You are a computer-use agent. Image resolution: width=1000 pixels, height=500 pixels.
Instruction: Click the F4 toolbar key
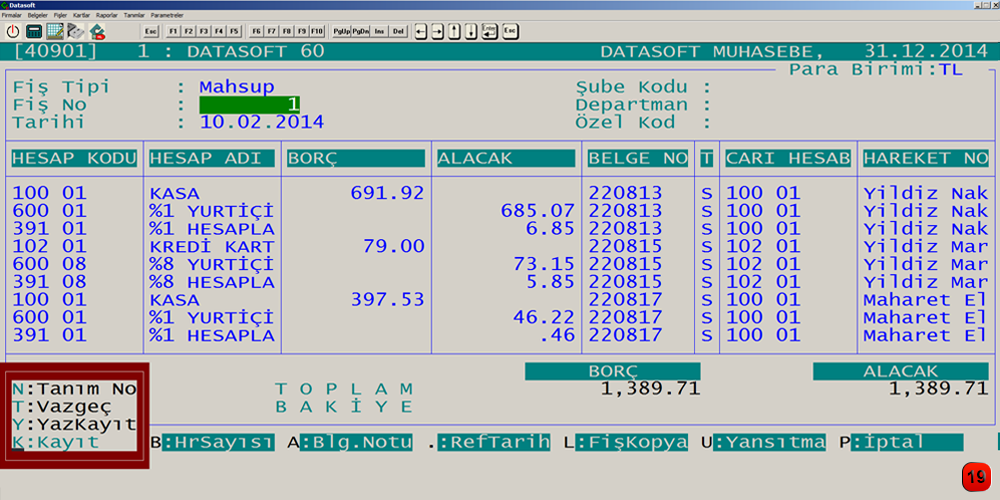tap(219, 31)
